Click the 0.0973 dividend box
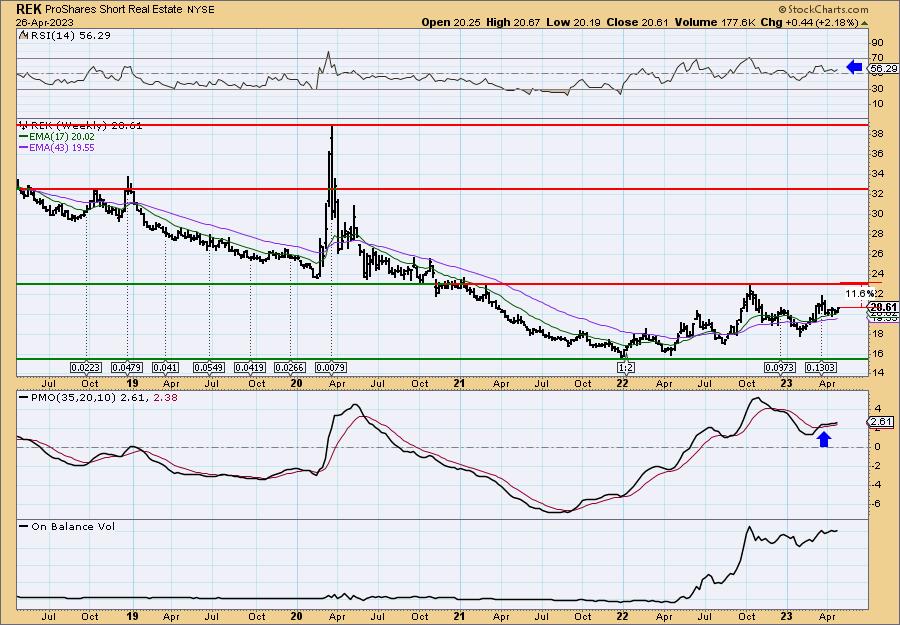The height and width of the screenshot is (625, 900). 780,367
